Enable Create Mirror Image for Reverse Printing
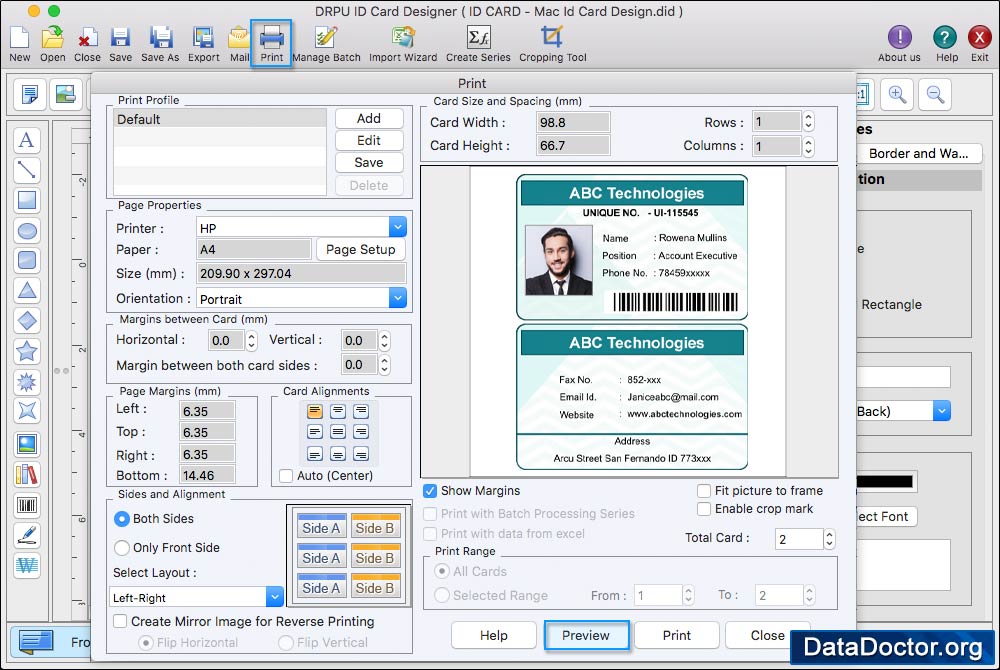Image resolution: width=1000 pixels, height=670 pixels. 120,621
